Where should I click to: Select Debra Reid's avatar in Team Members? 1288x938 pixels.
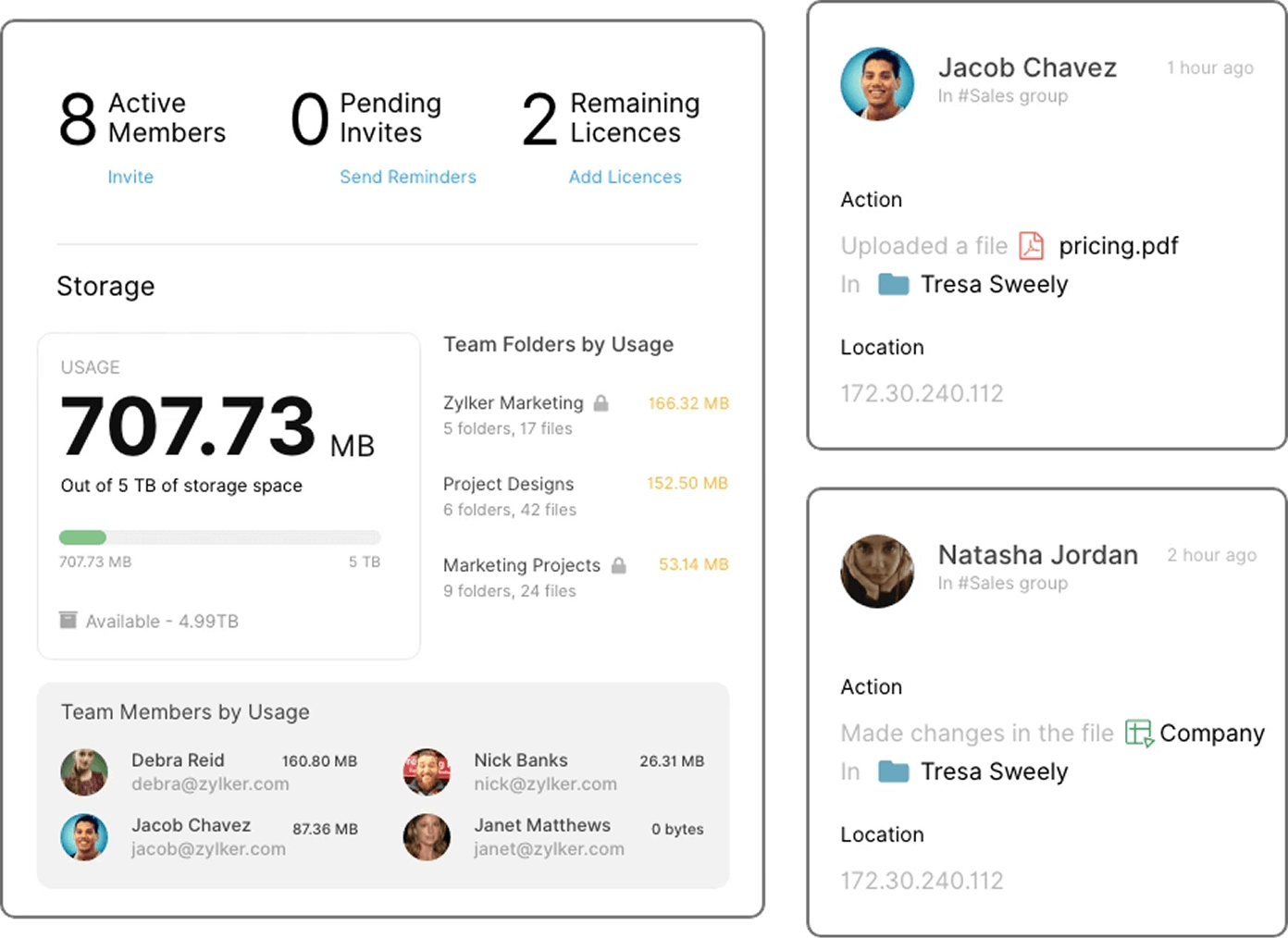(x=84, y=771)
